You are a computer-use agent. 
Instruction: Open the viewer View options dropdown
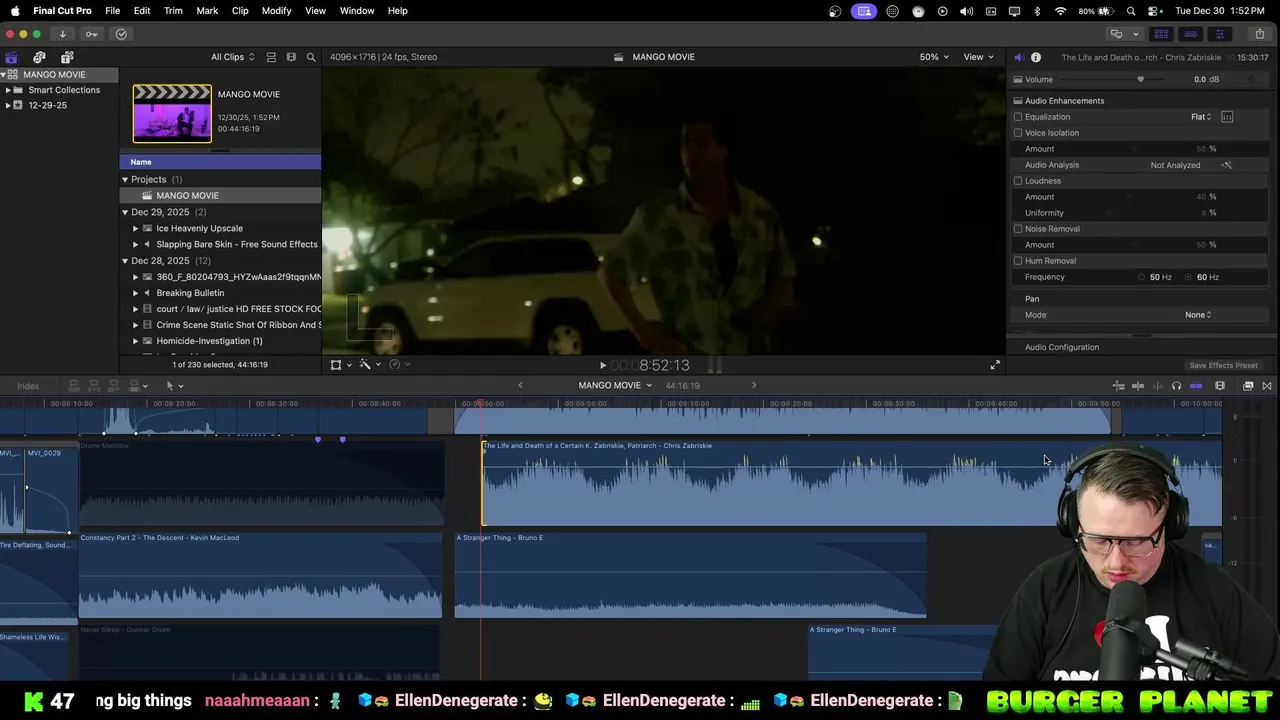click(x=978, y=57)
